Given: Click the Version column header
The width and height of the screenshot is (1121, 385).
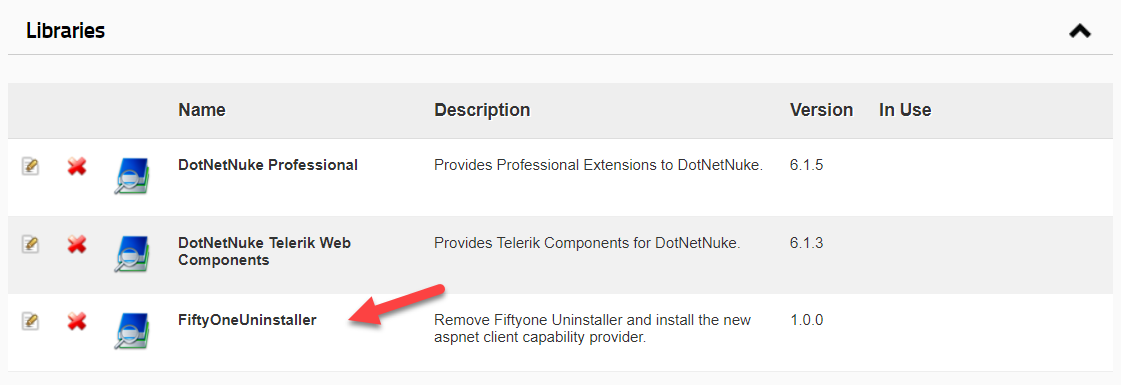Looking at the screenshot, I should click(821, 110).
